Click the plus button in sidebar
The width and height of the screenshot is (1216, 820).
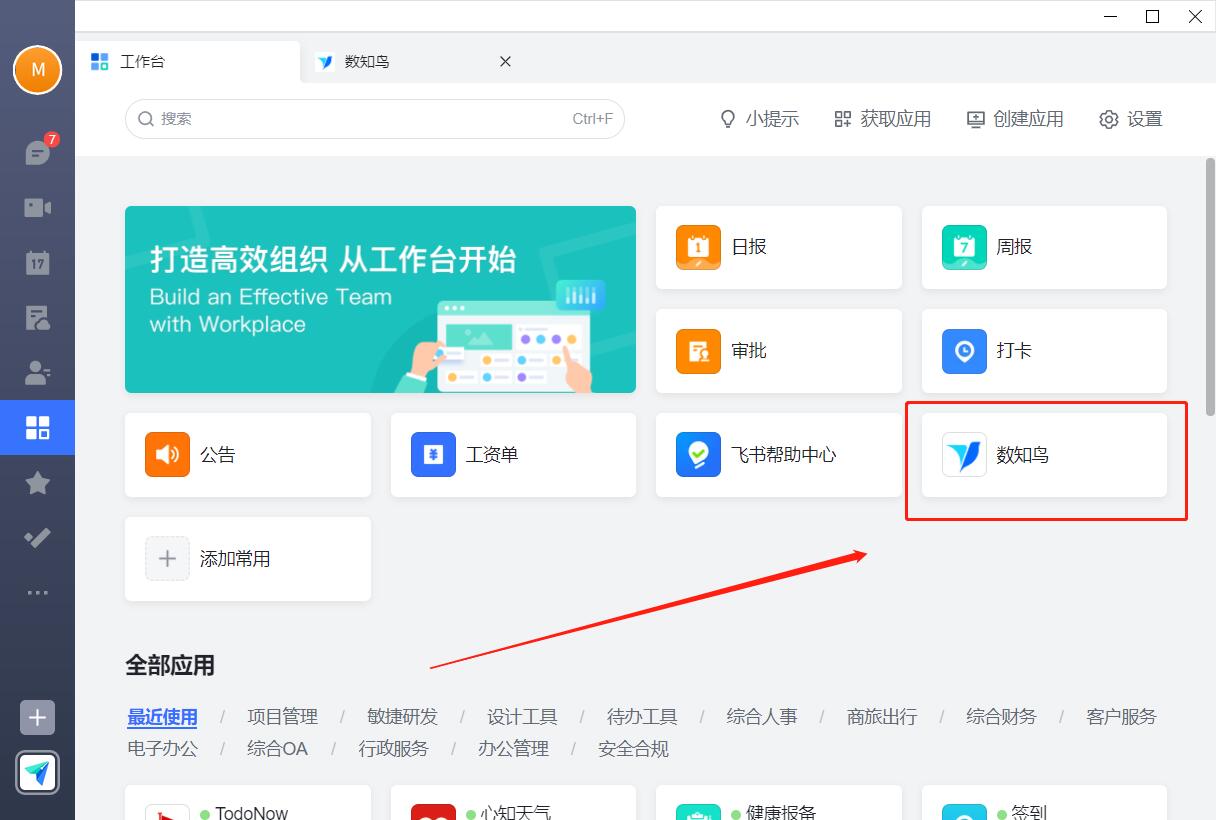coord(37,717)
